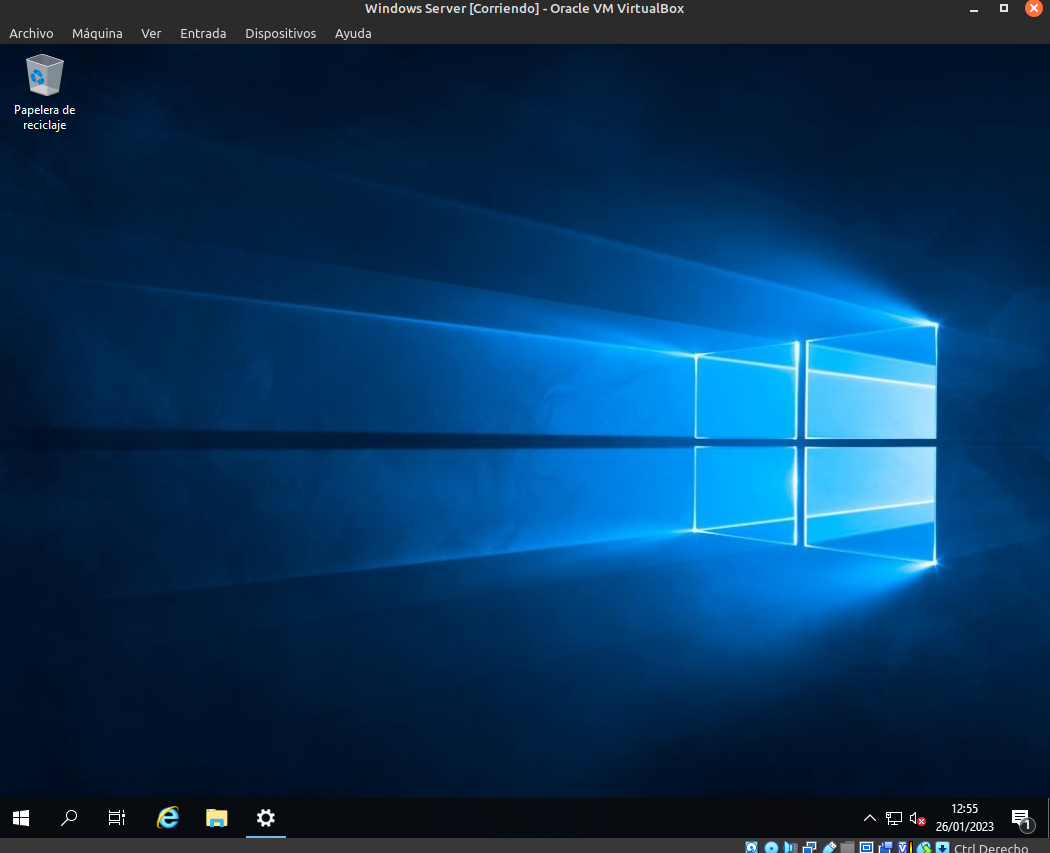1050x853 pixels.
Task: Open the Entrada menu
Action: tap(203, 33)
